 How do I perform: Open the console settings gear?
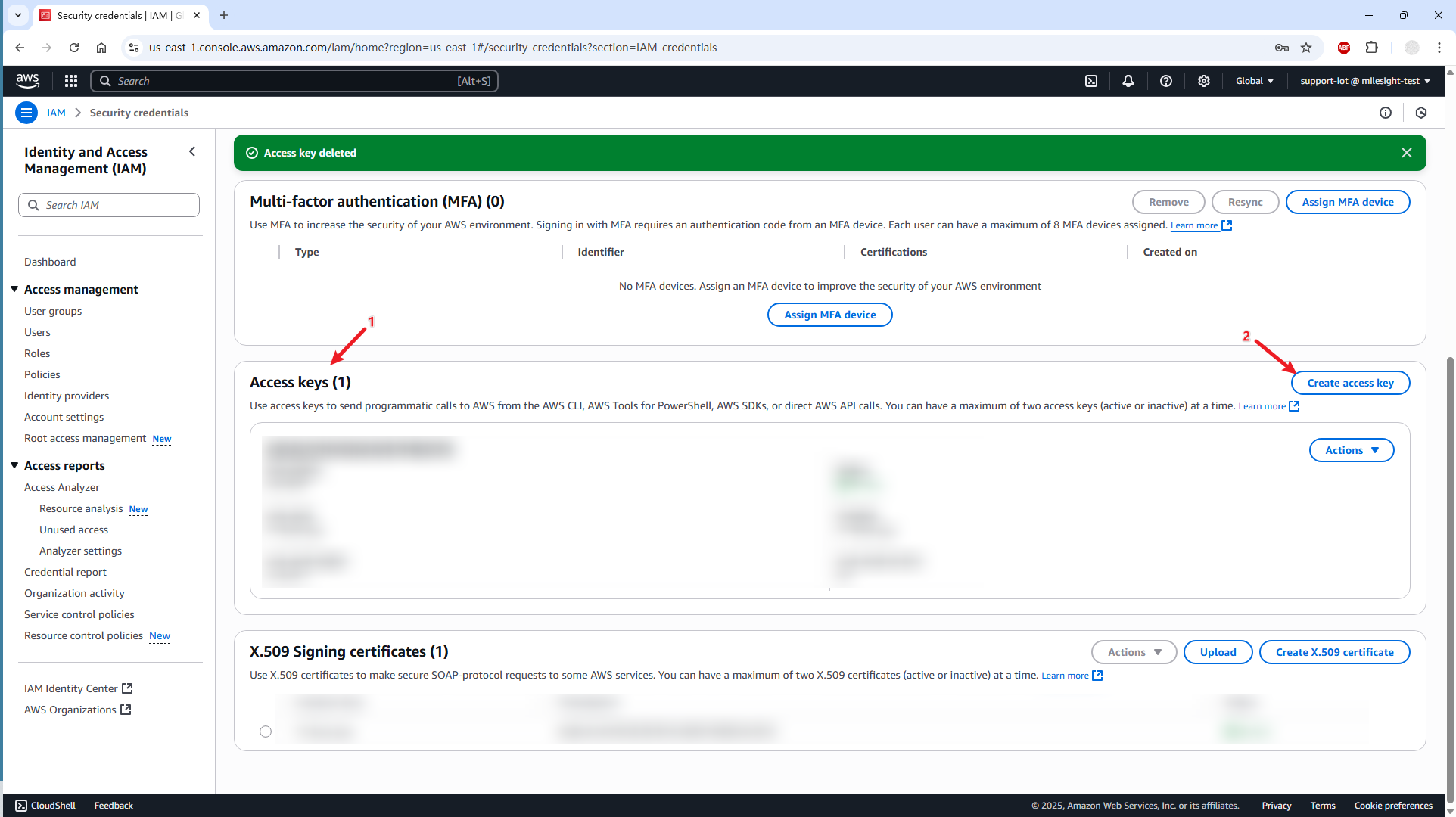coord(1204,81)
